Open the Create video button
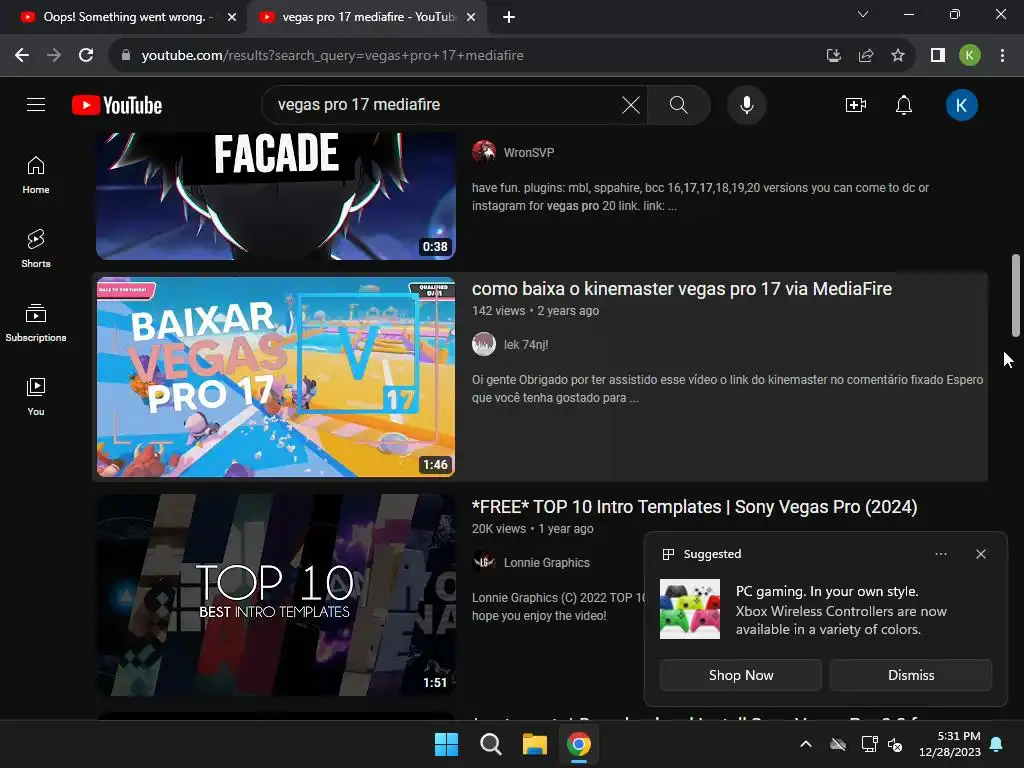This screenshot has width=1024, height=768. click(856, 104)
